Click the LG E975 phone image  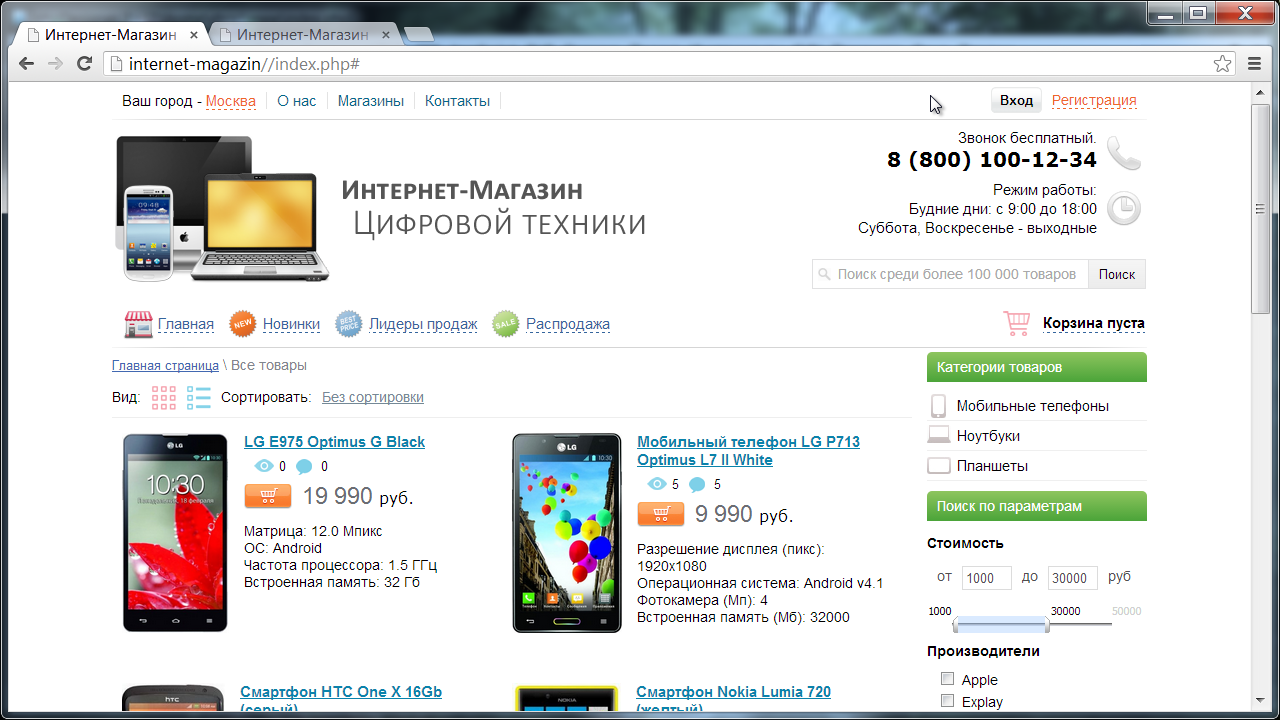pos(175,533)
